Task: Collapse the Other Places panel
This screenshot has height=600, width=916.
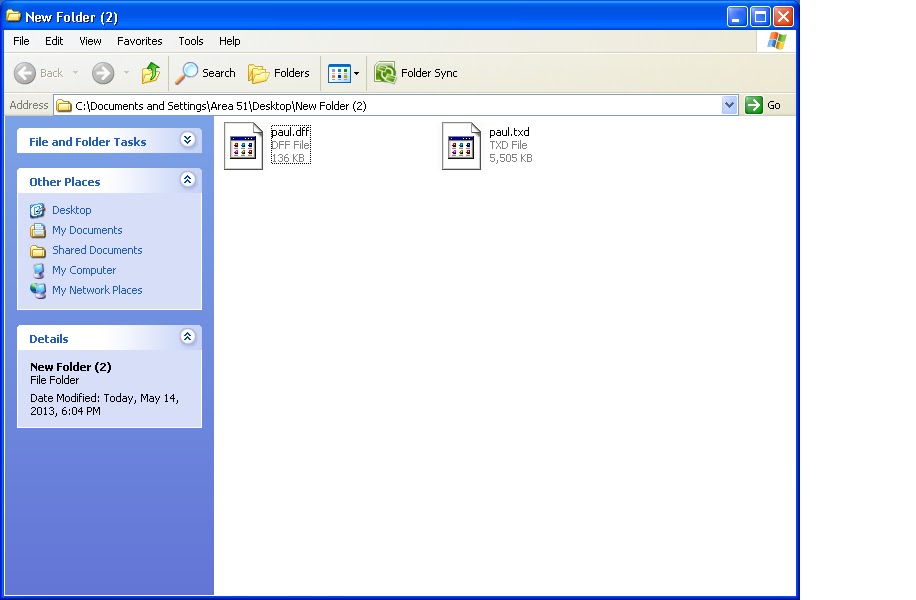Action: coord(188,180)
